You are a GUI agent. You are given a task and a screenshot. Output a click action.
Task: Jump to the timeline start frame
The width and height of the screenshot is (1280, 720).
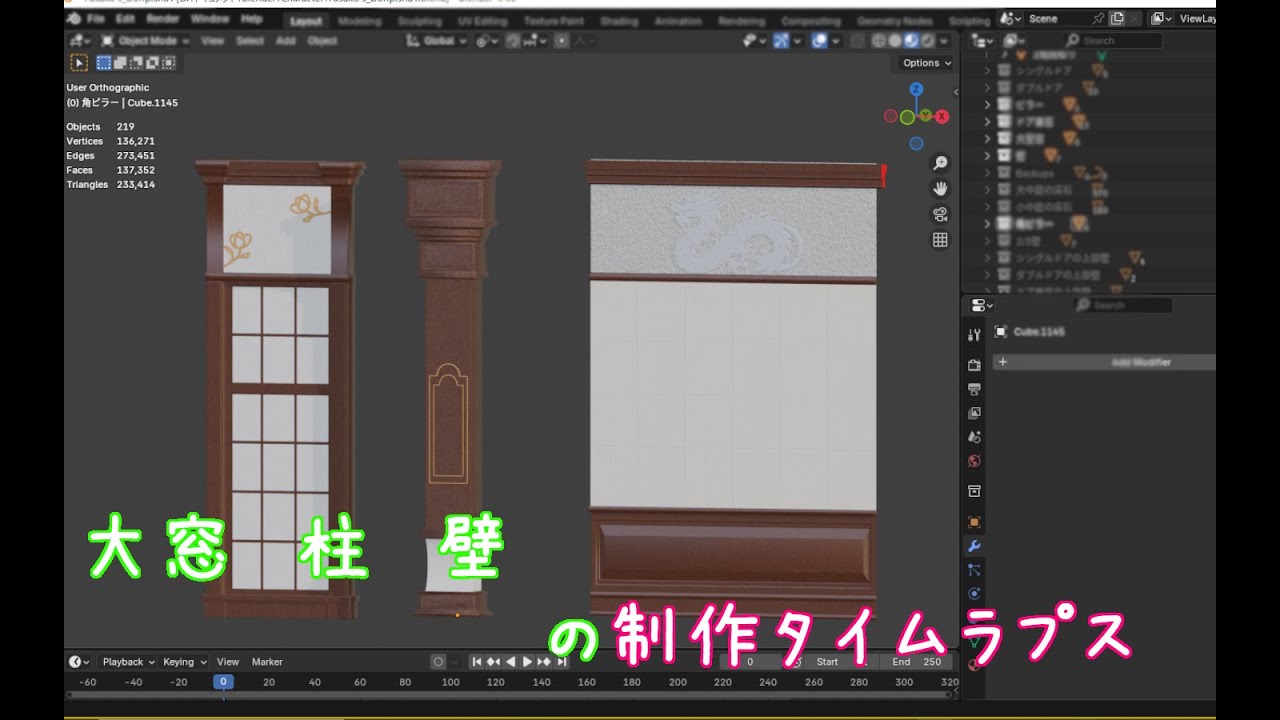click(x=477, y=662)
